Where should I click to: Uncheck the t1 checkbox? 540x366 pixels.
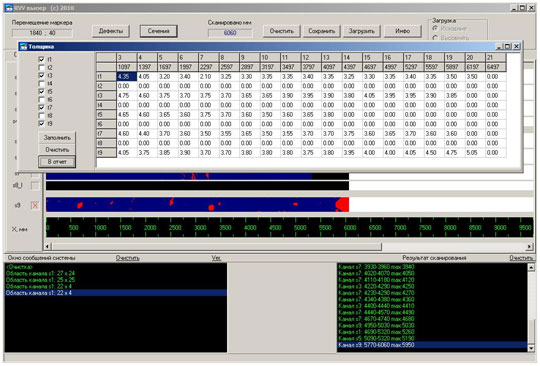(41, 60)
